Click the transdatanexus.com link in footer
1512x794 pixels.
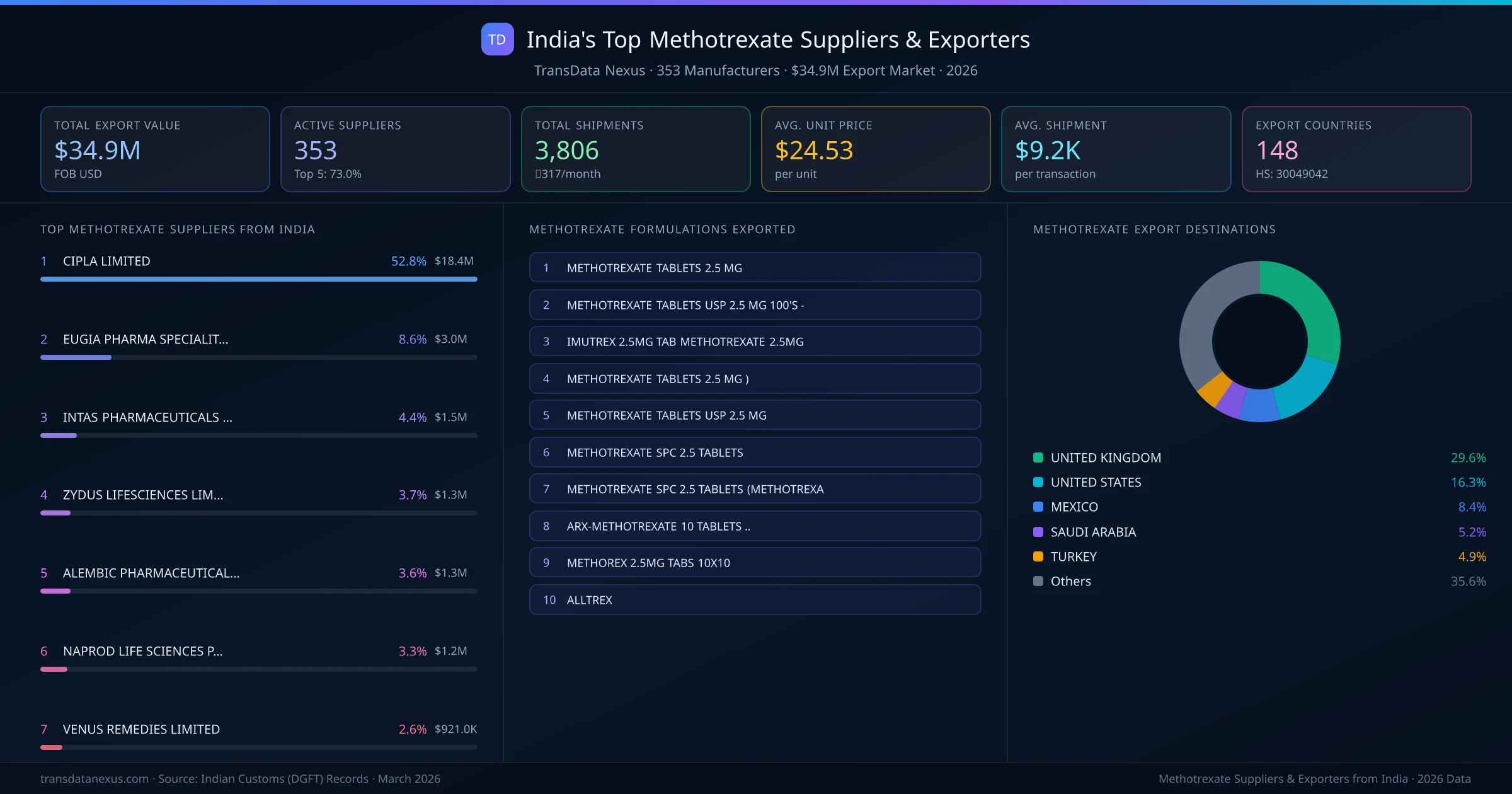[x=95, y=779]
